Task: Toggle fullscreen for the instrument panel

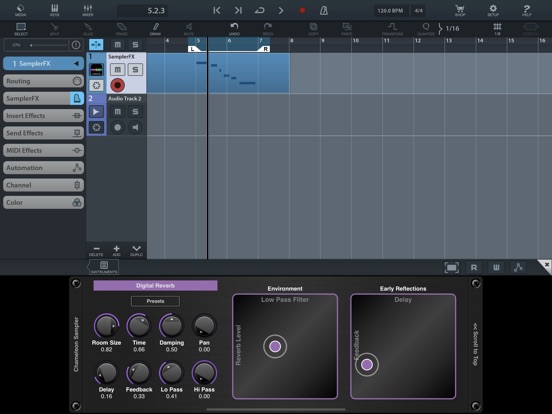Action: pyautogui.click(x=451, y=268)
